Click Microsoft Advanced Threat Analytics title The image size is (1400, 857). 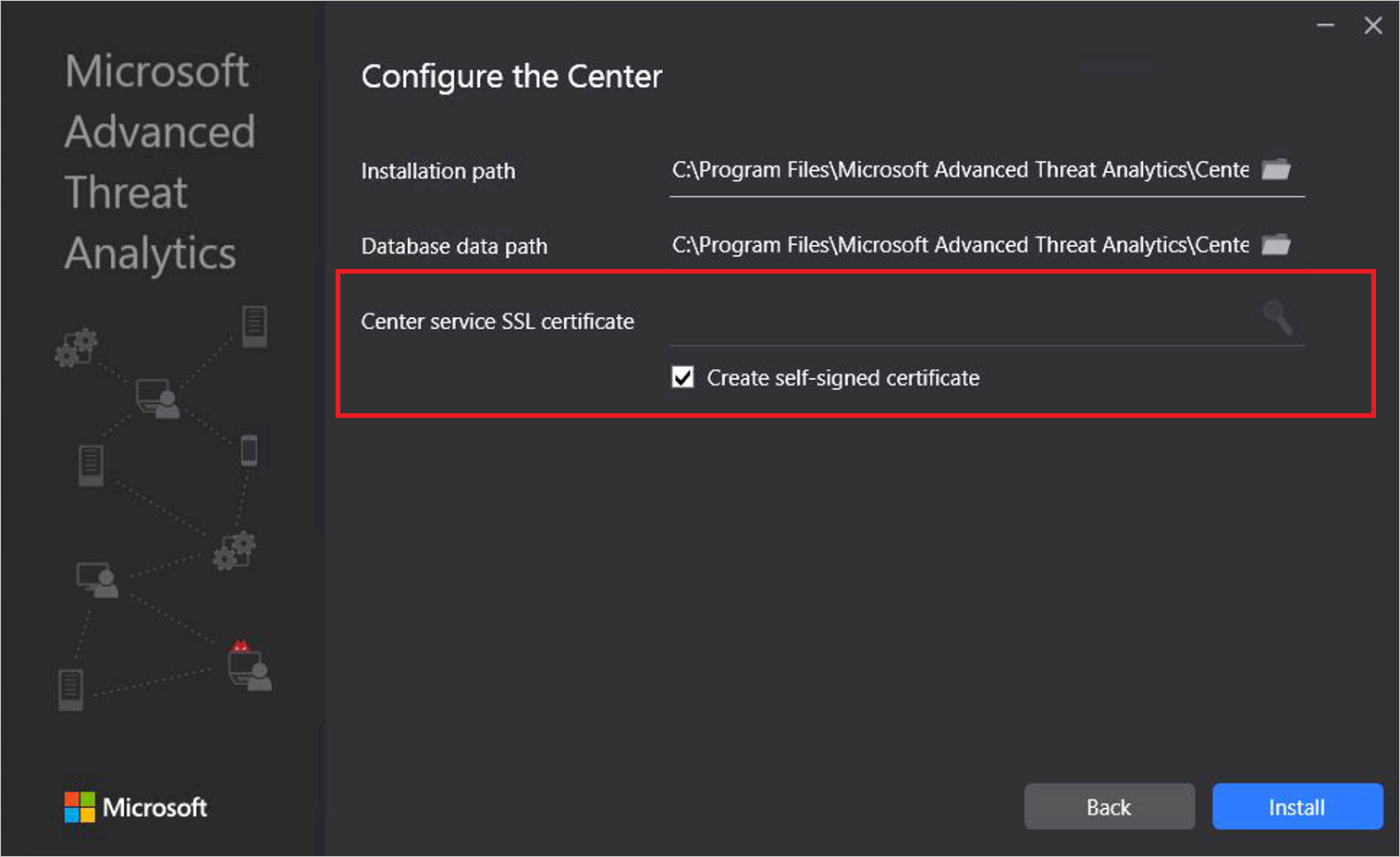click(x=160, y=163)
